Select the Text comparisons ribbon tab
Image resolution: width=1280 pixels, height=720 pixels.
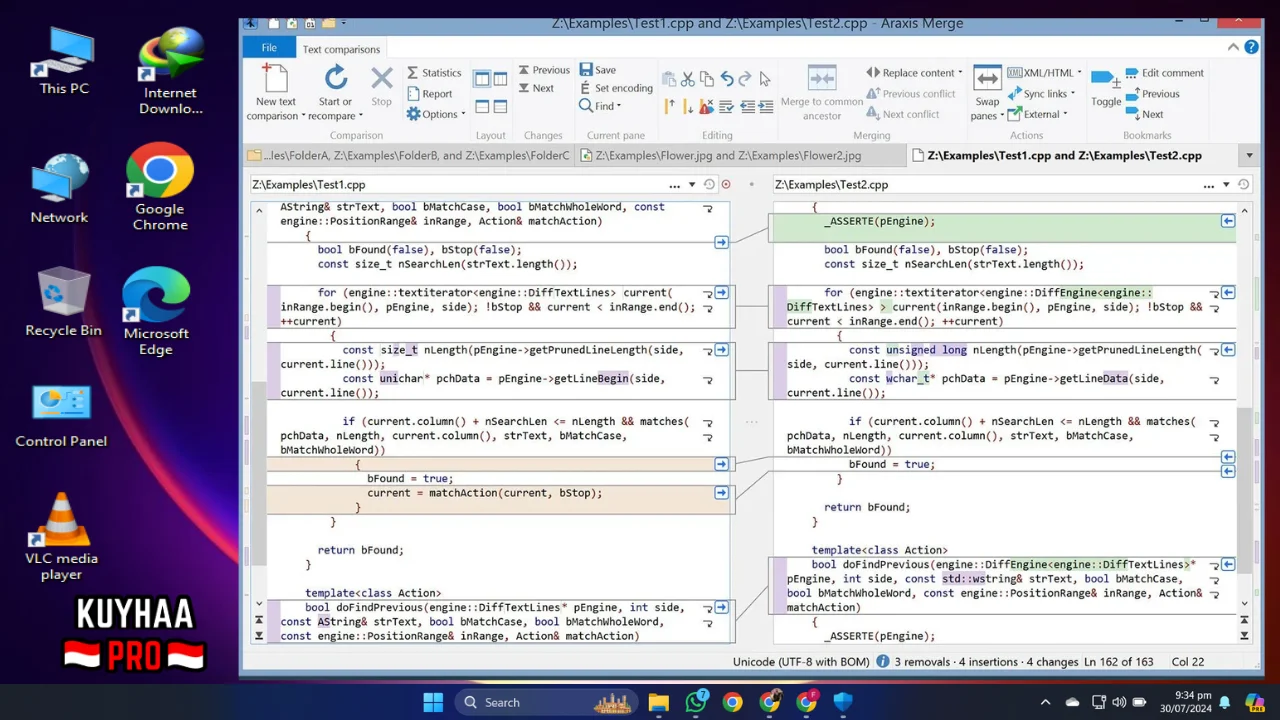[x=341, y=49]
